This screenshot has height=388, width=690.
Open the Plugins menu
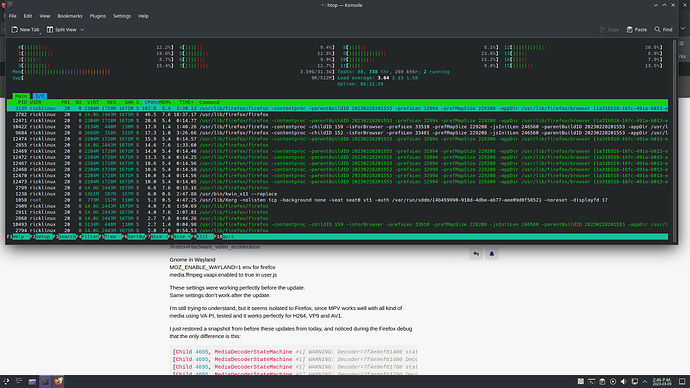click(98, 16)
